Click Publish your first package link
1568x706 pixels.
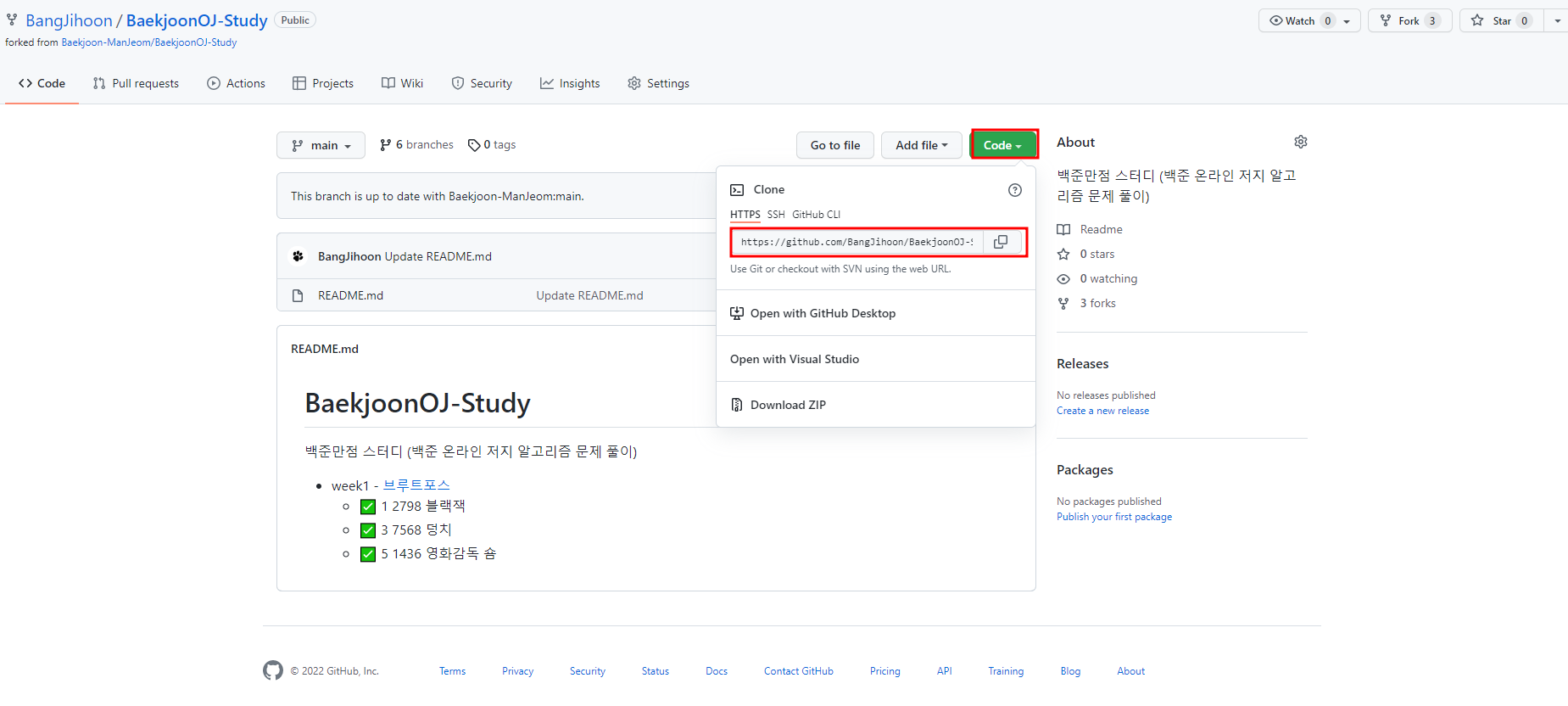point(1114,517)
